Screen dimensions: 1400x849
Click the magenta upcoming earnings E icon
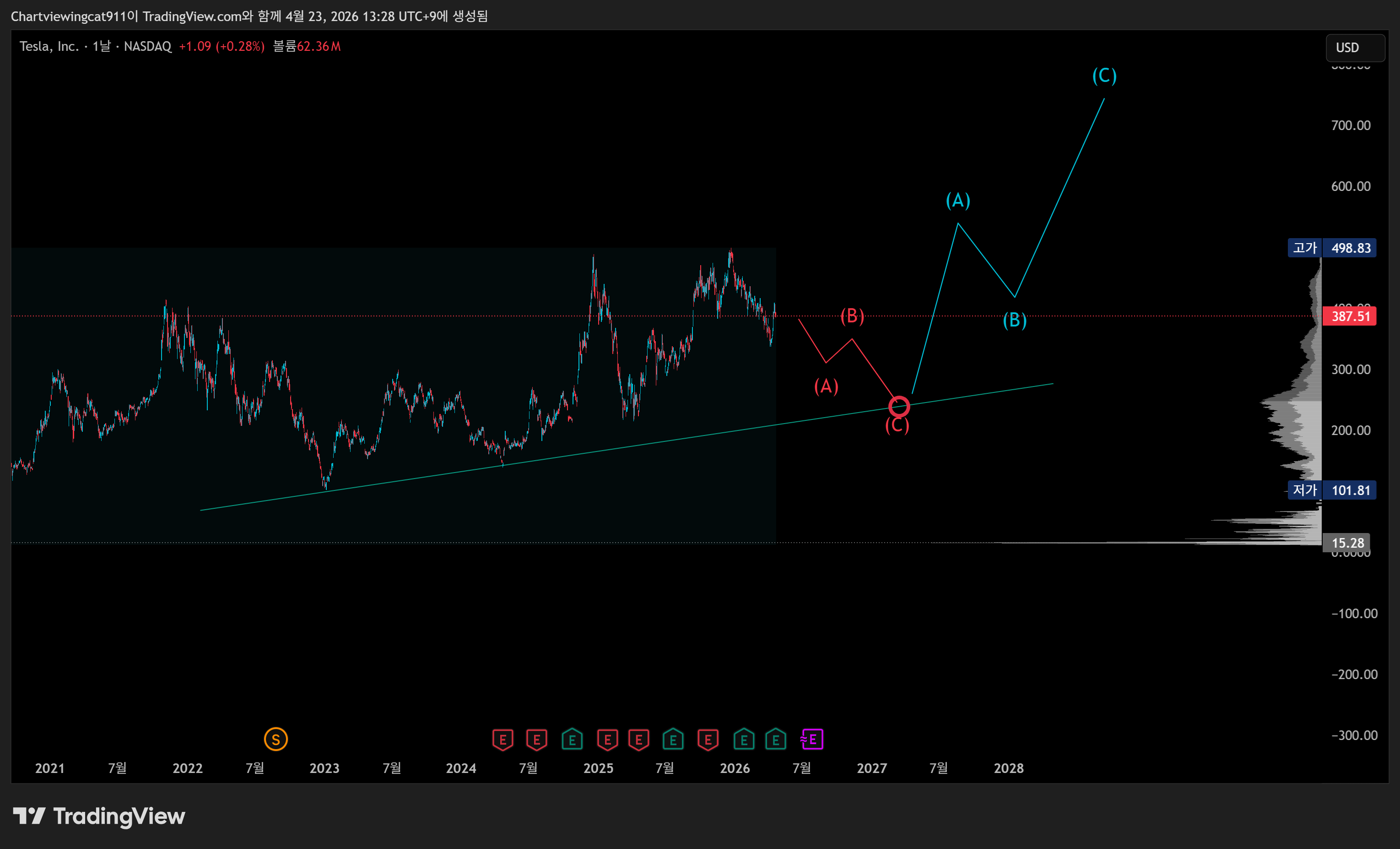pyautogui.click(x=812, y=739)
